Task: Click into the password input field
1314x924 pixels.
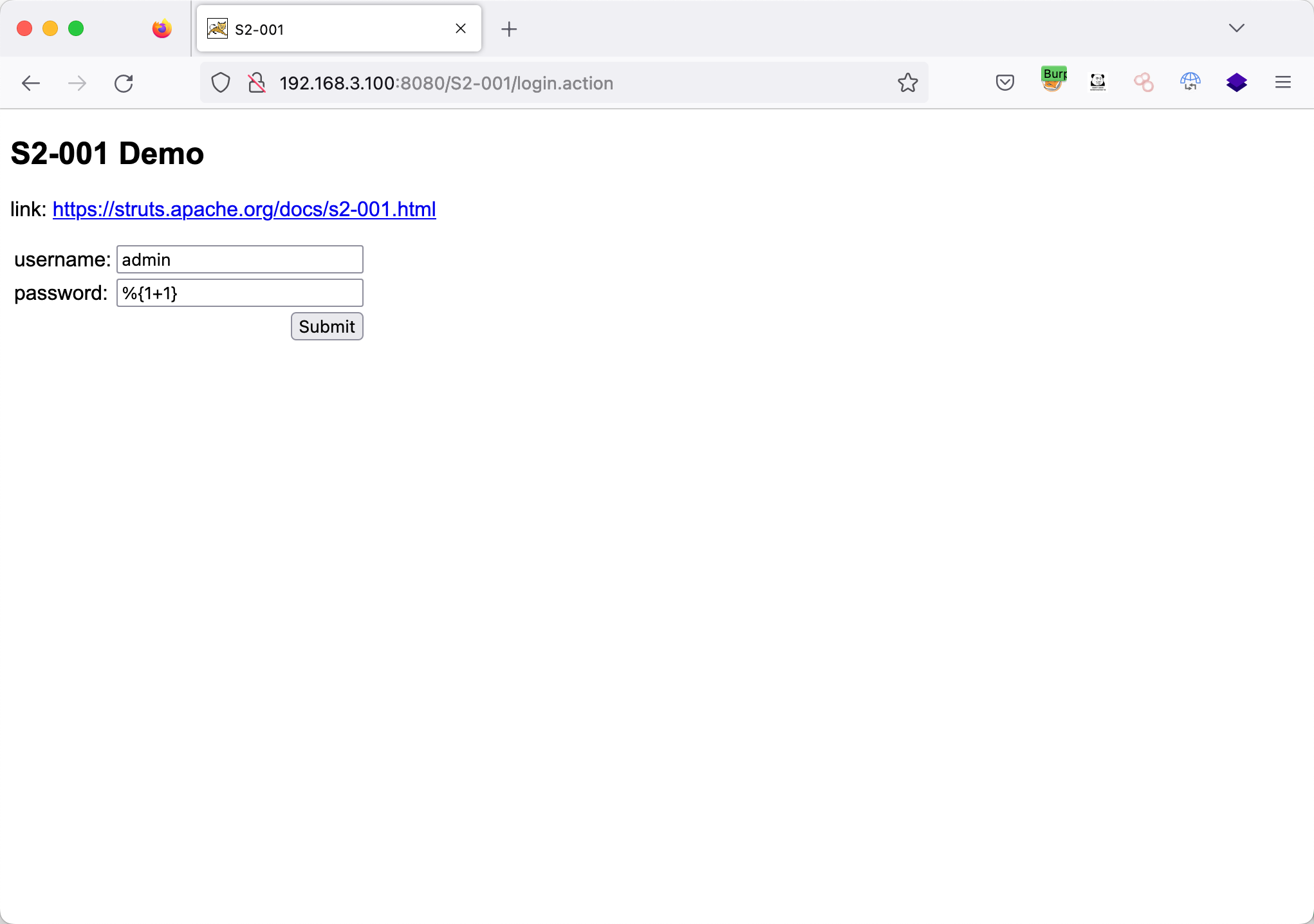Action: pyautogui.click(x=239, y=293)
